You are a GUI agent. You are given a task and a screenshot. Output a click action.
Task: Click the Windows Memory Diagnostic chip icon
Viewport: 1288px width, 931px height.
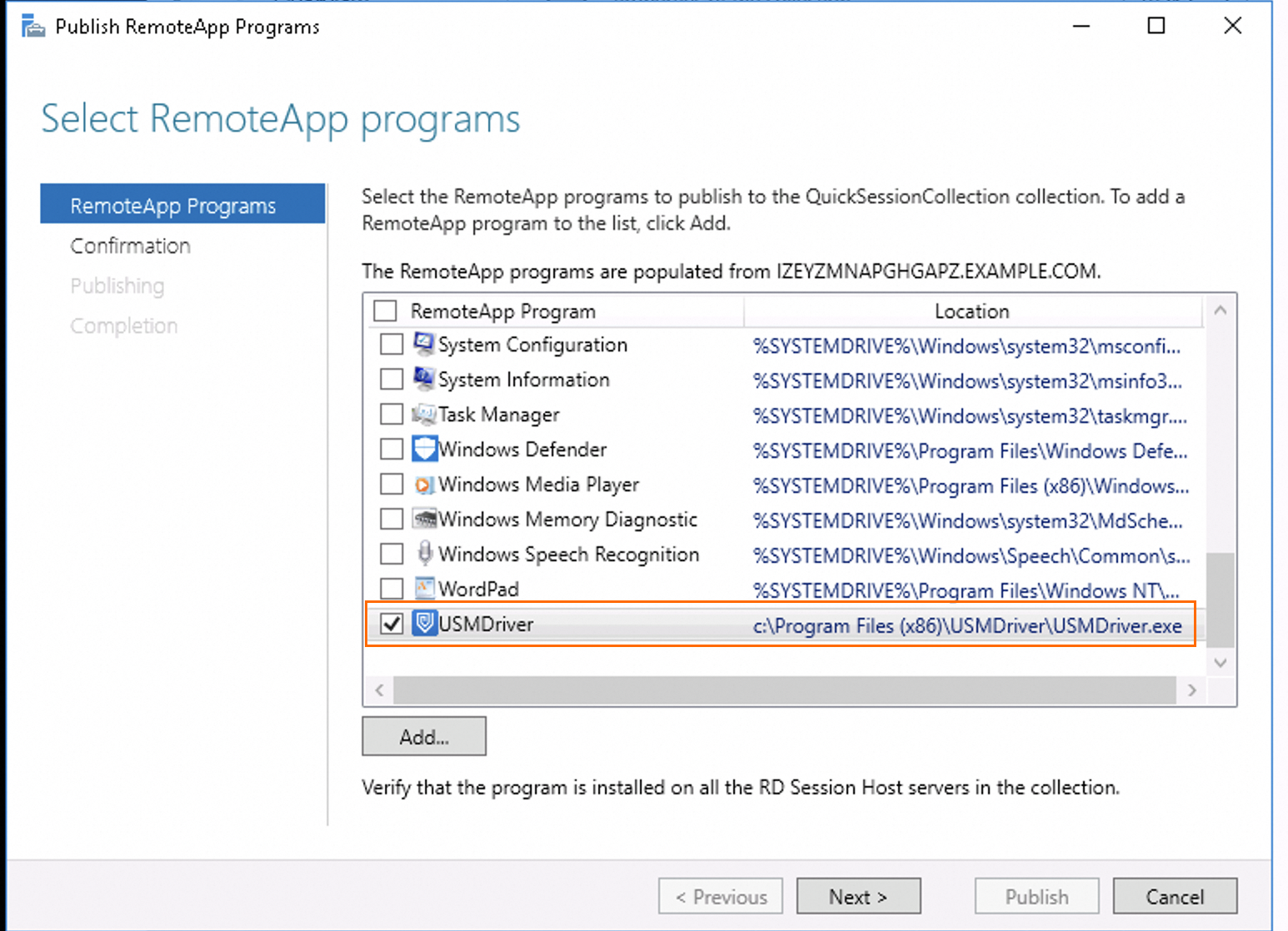(424, 519)
